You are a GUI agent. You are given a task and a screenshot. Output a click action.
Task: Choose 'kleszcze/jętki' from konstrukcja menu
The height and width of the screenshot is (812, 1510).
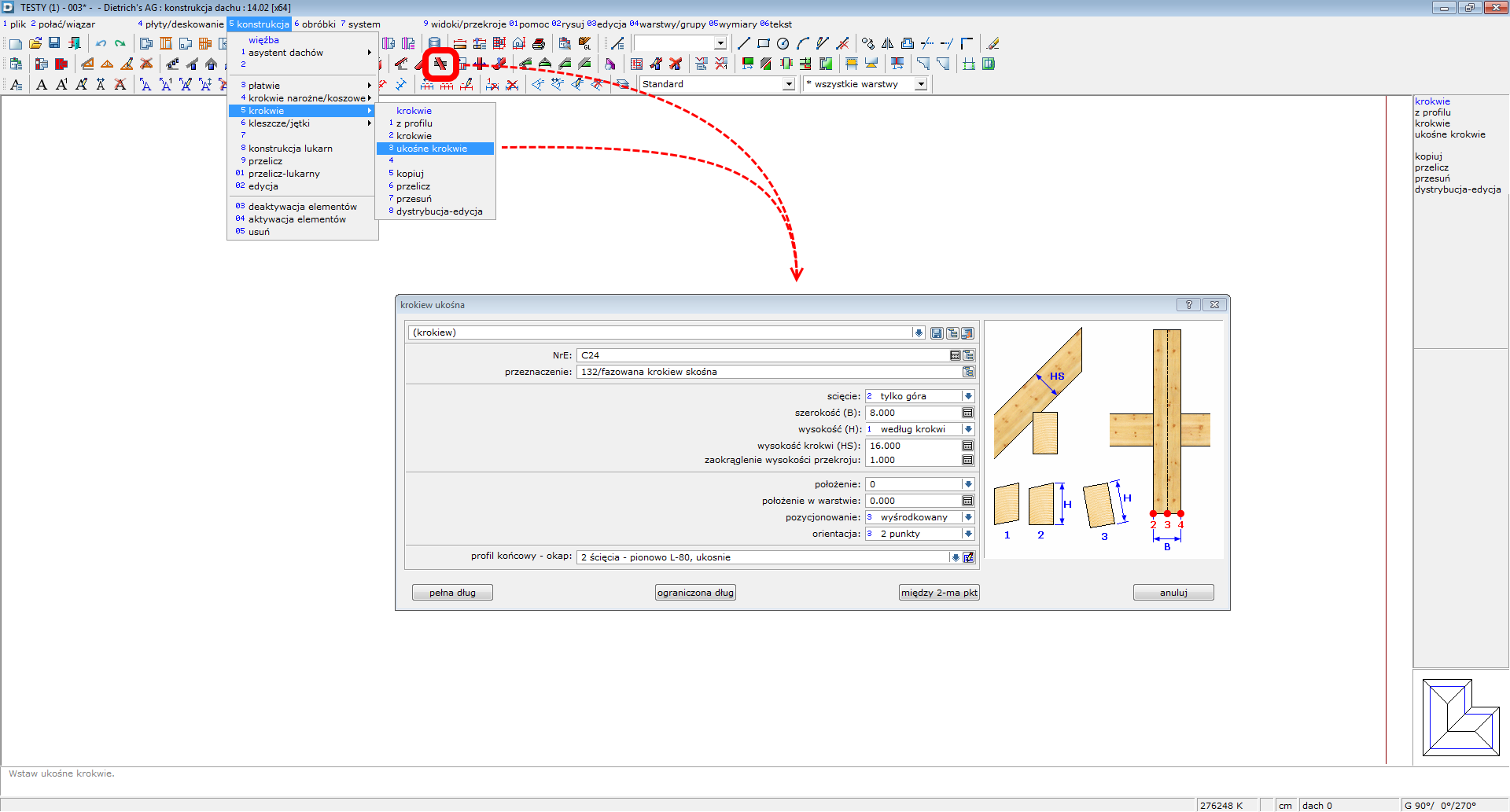tap(279, 123)
